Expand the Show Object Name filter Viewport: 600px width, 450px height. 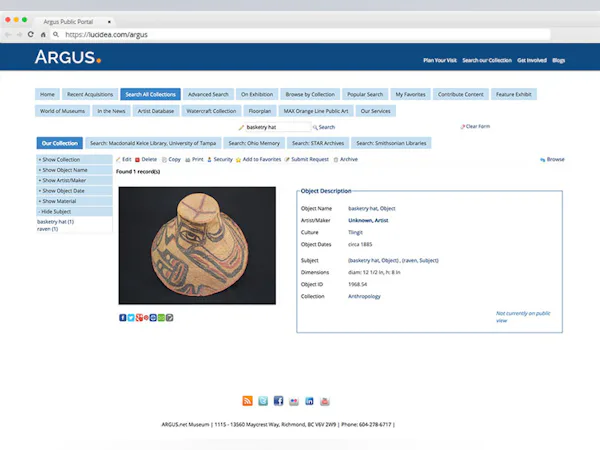click(x=74, y=170)
